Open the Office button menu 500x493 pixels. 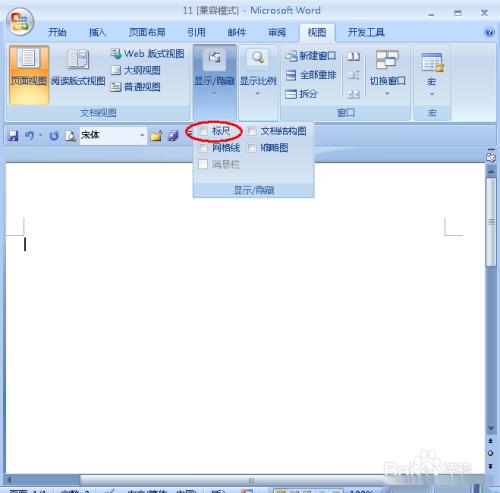point(20,22)
